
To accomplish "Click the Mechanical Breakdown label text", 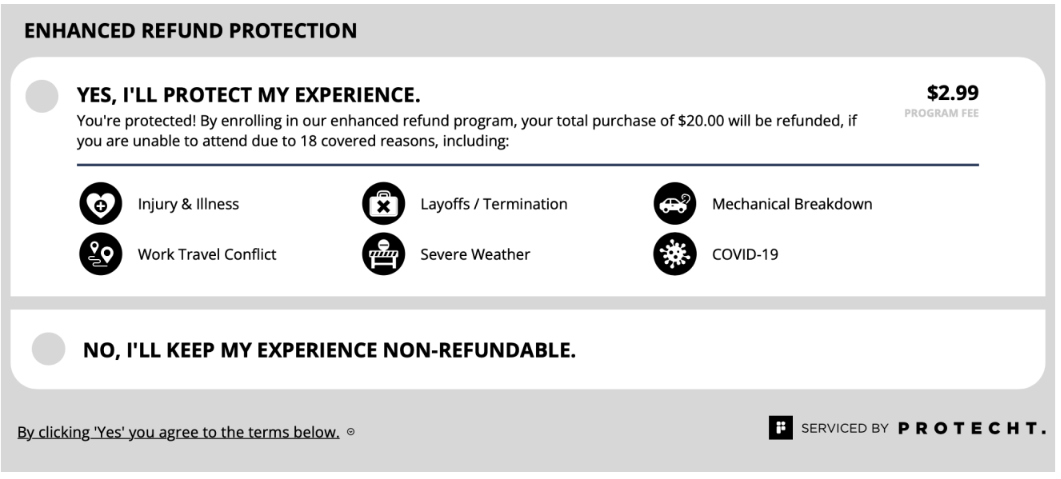I will (x=792, y=204).
